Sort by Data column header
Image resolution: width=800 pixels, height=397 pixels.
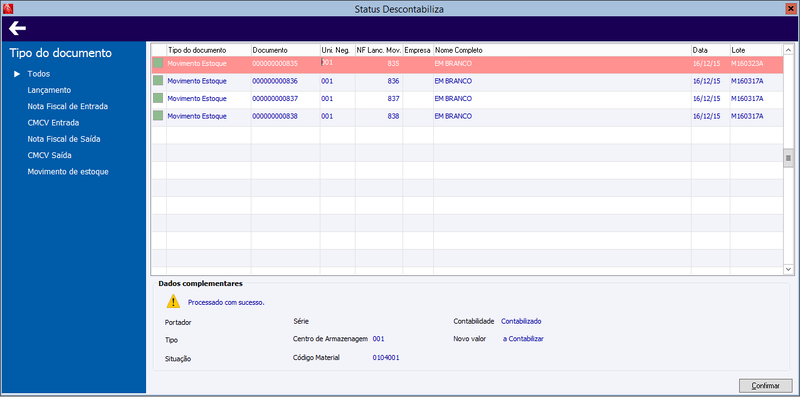[711, 50]
